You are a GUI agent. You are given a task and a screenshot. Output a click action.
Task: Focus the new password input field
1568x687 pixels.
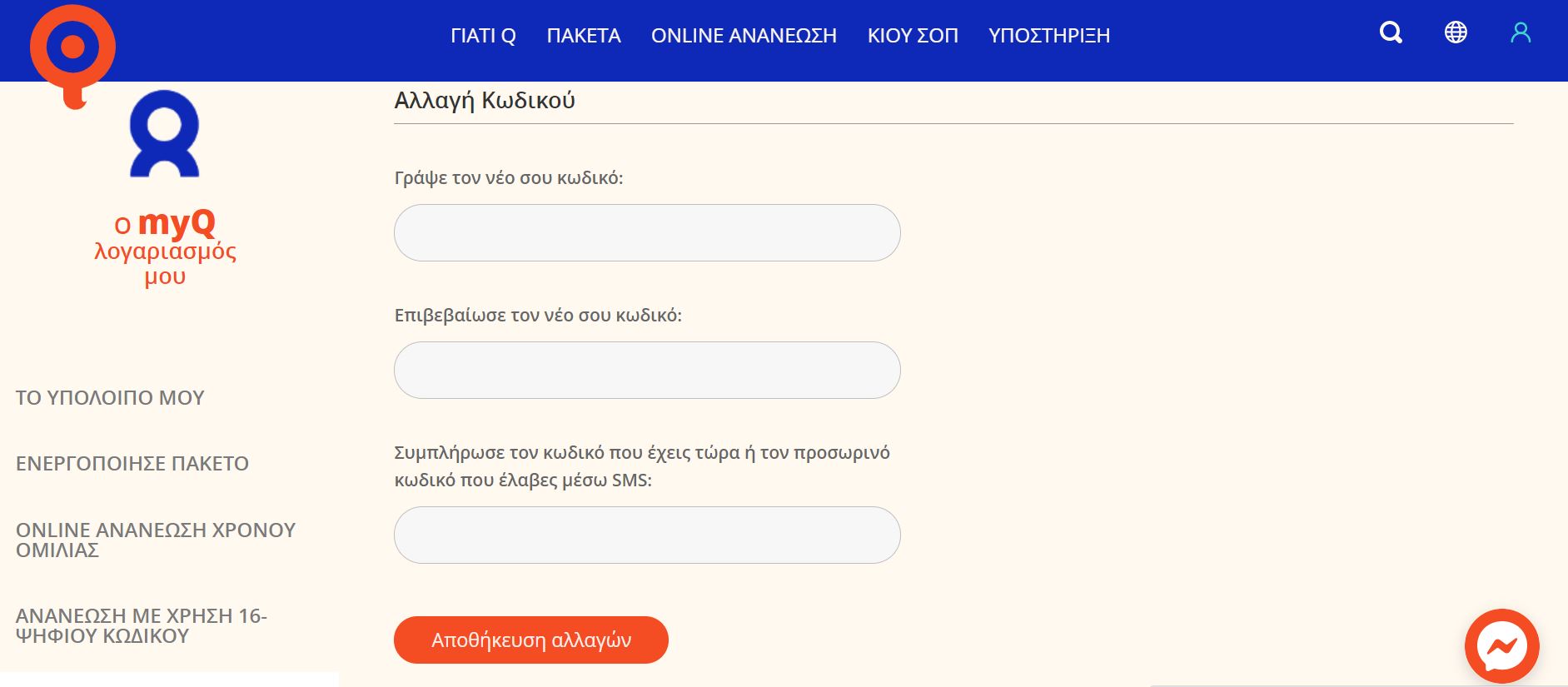[647, 232]
